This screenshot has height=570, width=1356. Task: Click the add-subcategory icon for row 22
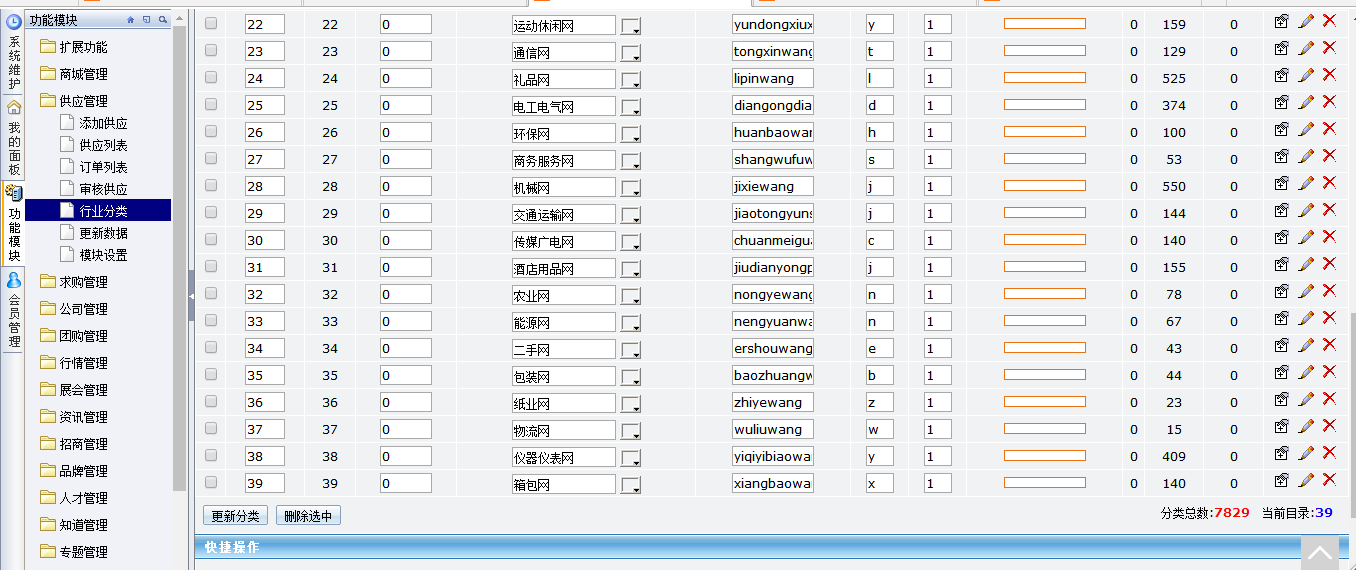click(x=1281, y=21)
